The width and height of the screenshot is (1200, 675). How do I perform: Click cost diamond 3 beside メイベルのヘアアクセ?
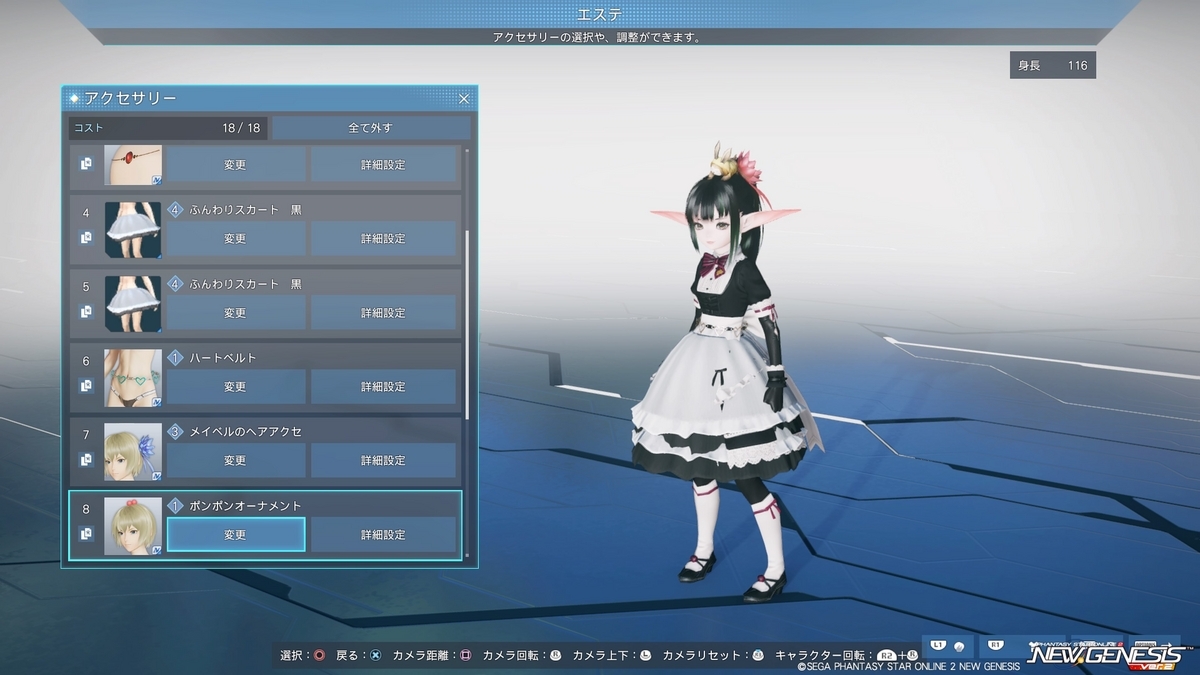[175, 432]
